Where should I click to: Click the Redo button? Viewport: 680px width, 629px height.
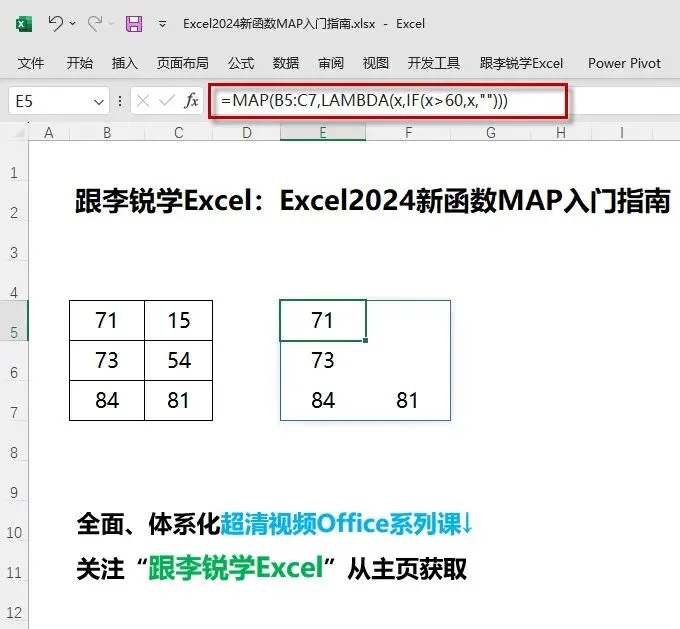95,23
